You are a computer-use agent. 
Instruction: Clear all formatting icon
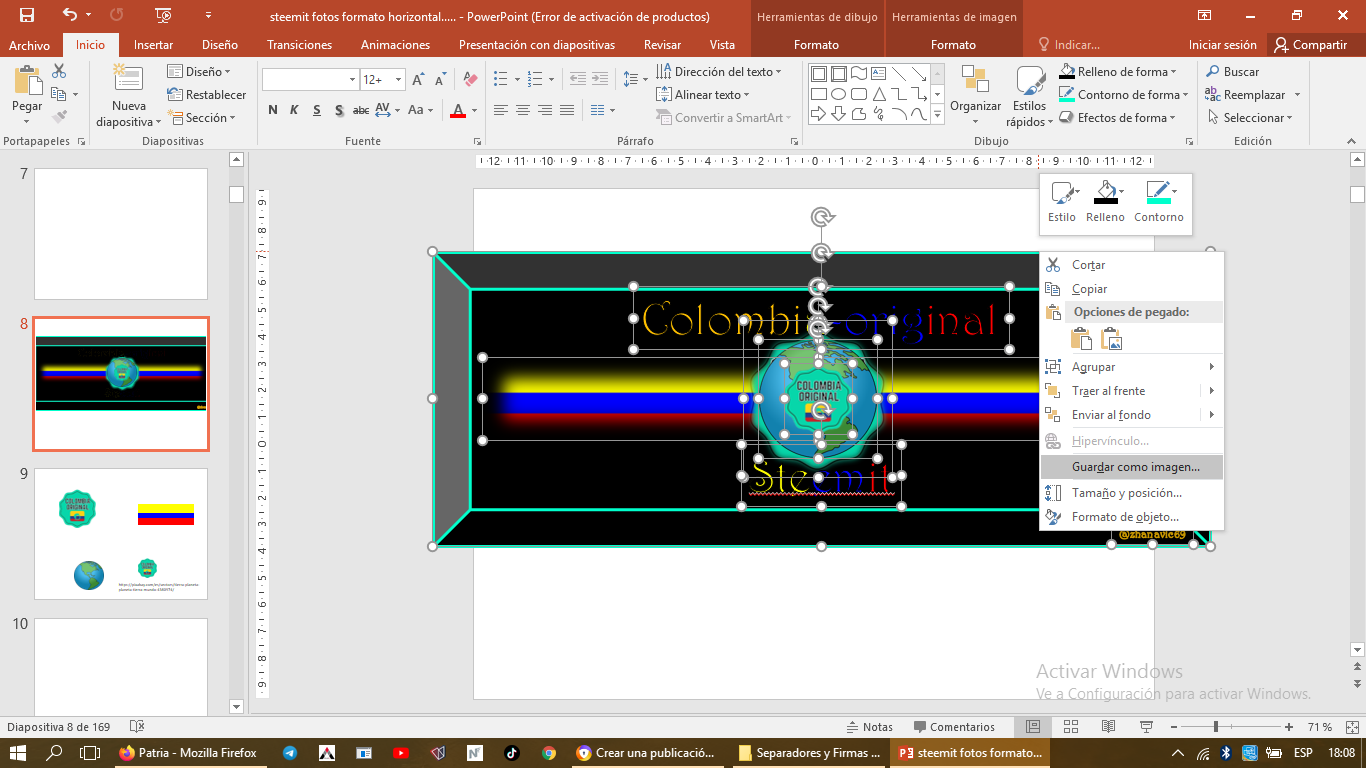469,80
